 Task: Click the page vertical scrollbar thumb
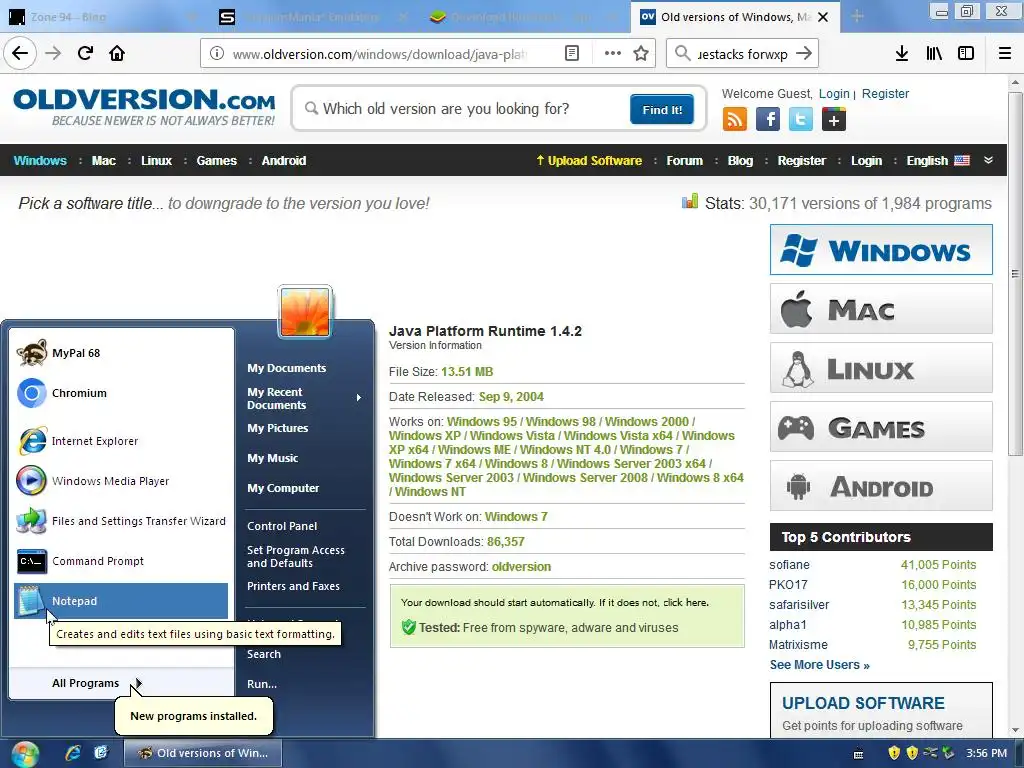[x=1014, y=274]
